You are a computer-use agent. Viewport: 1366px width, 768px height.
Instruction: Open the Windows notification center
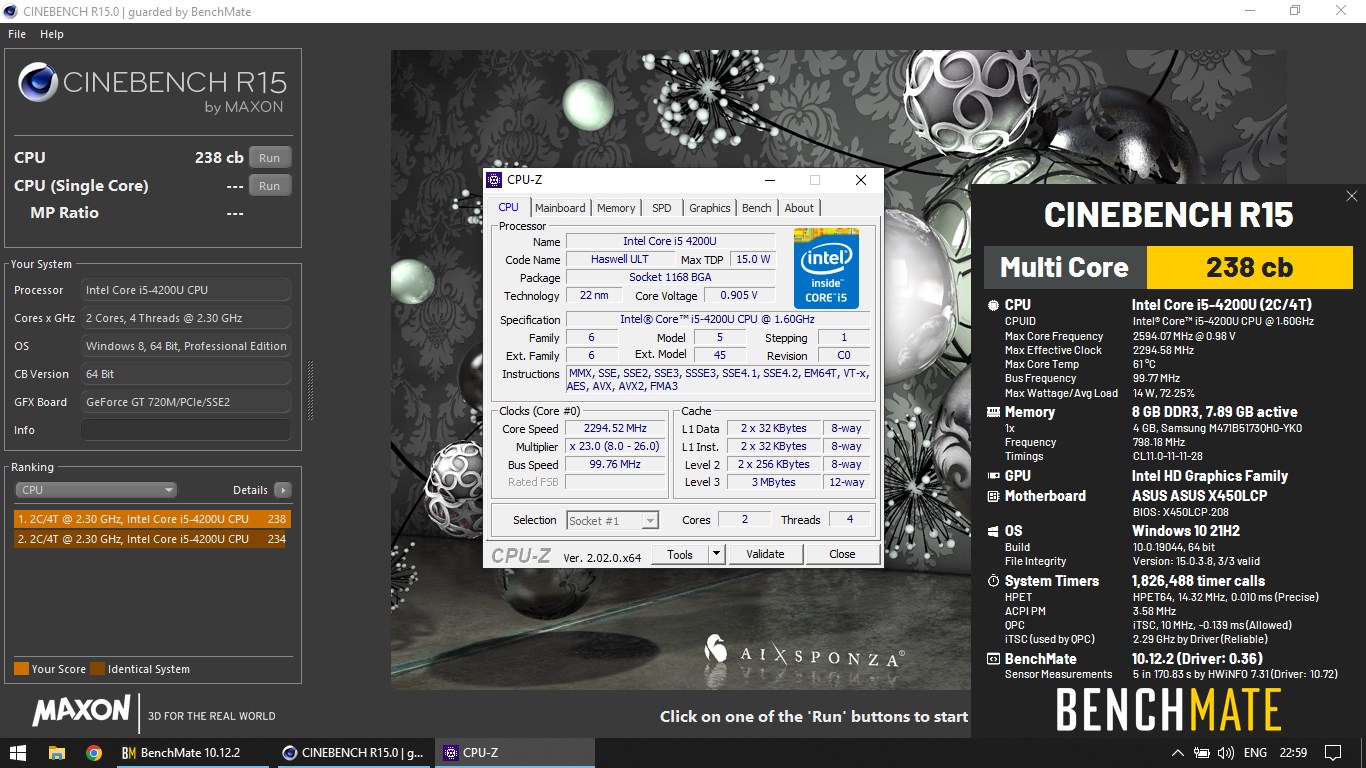[x=1333, y=753]
